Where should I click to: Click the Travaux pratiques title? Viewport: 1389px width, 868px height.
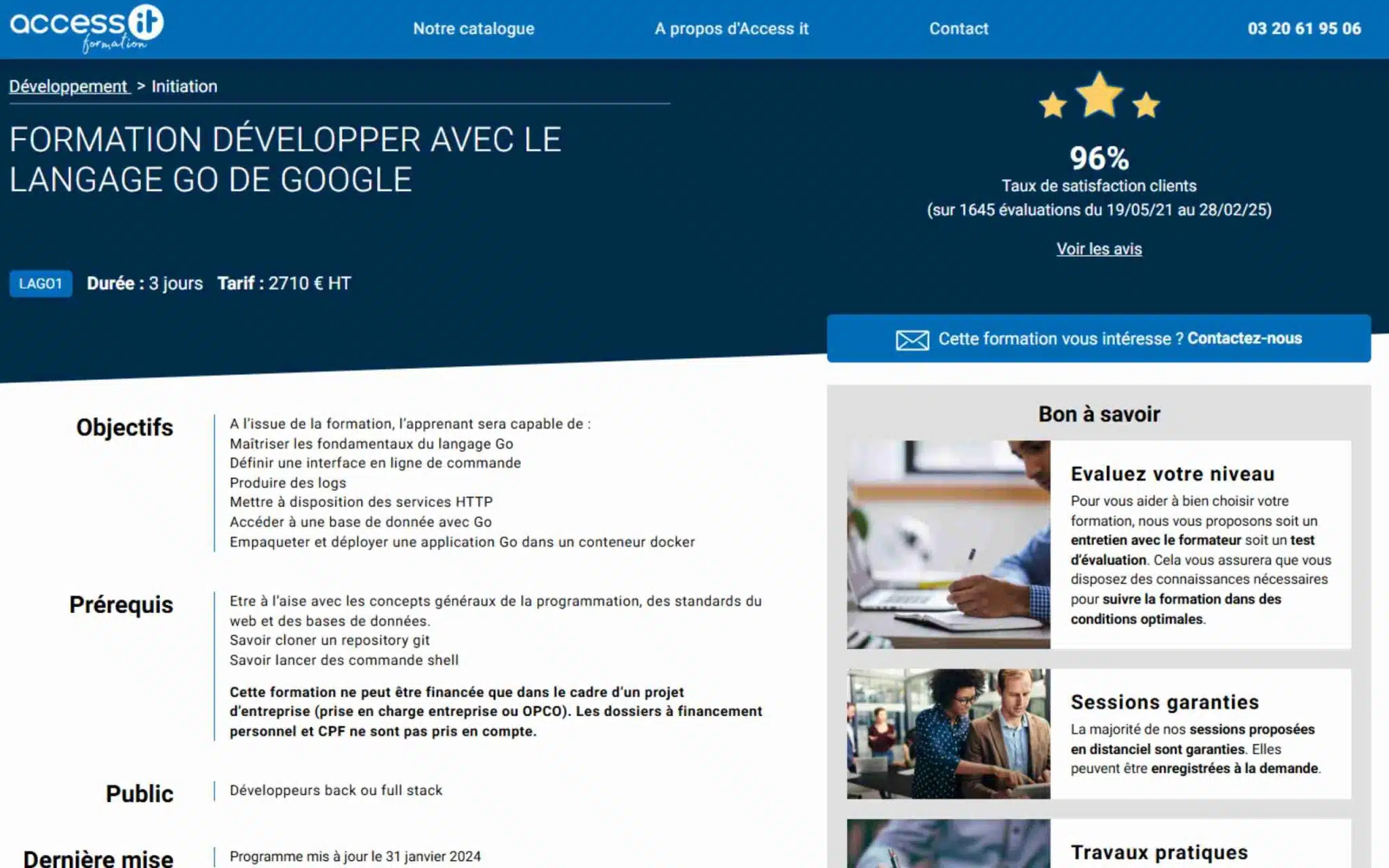tap(1159, 852)
